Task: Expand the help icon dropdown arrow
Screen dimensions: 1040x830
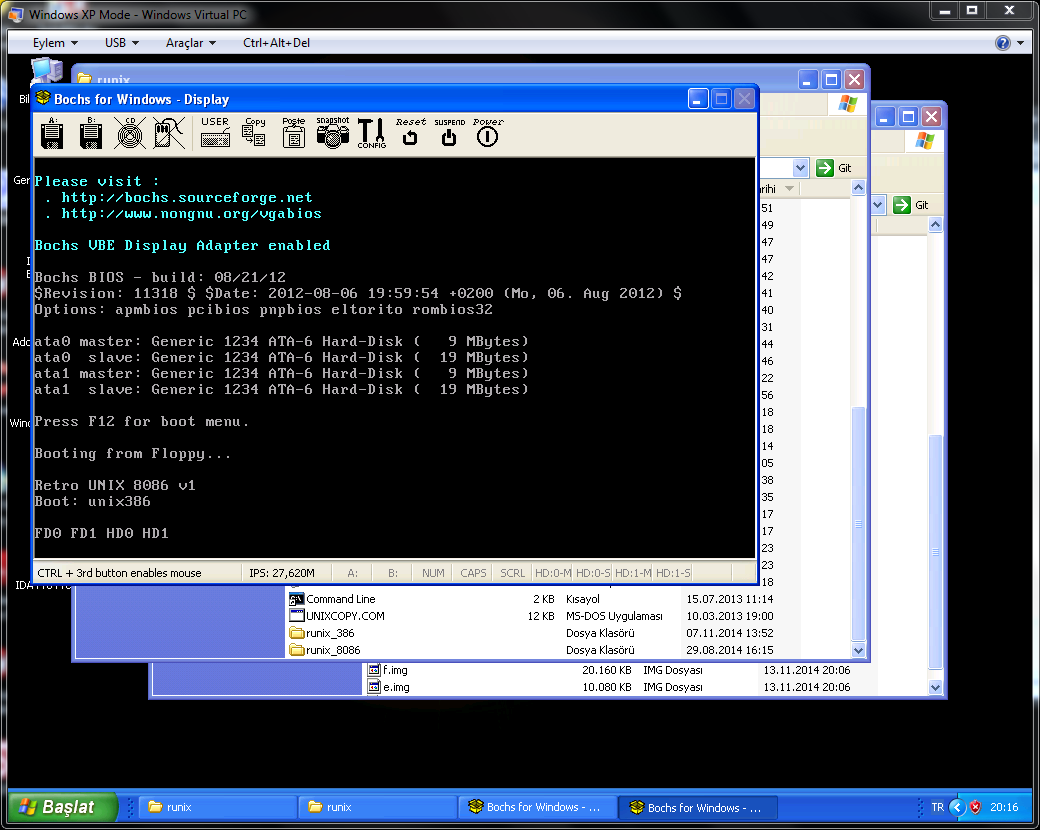Action: point(1020,43)
